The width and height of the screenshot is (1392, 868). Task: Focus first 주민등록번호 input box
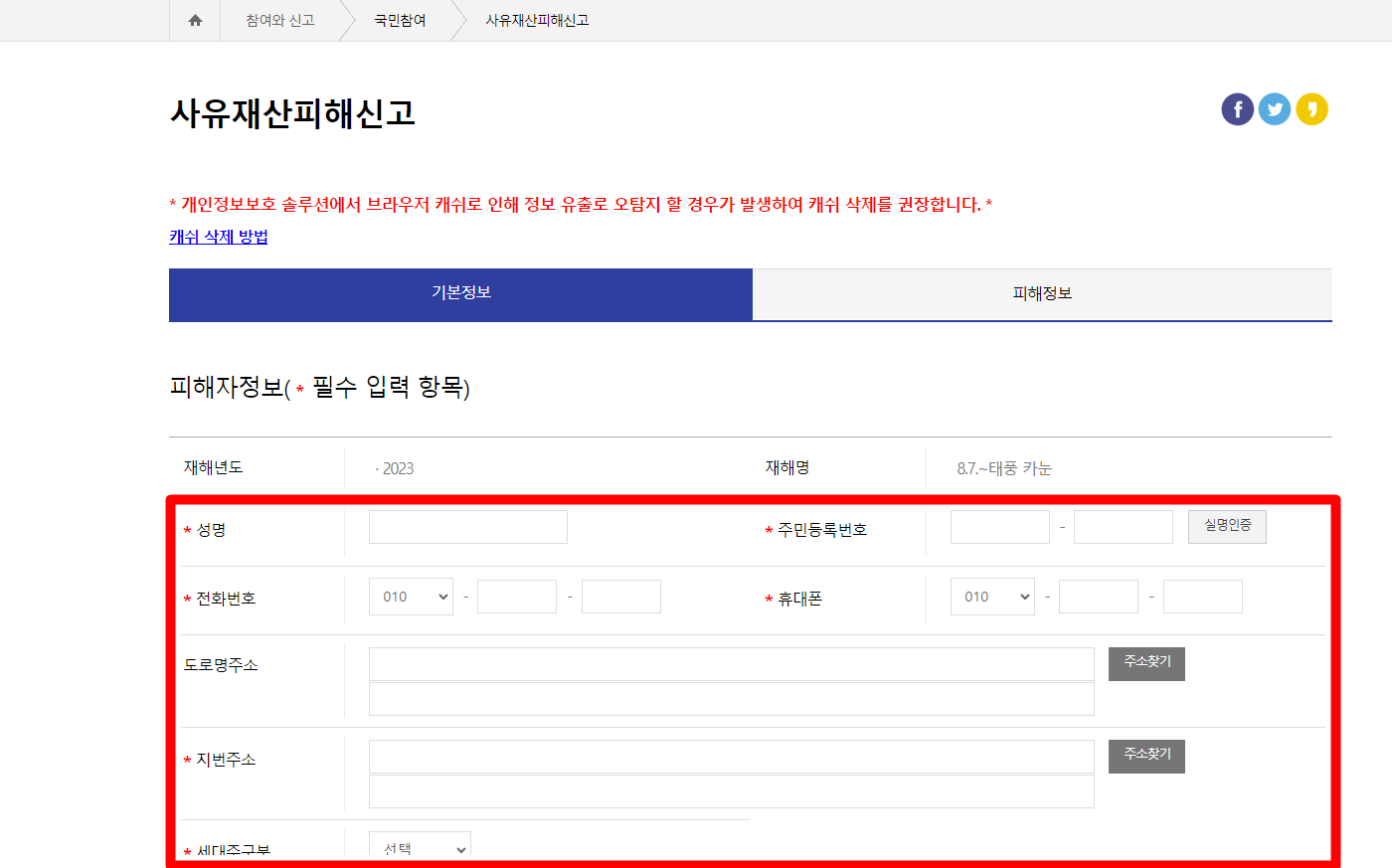[1000, 527]
